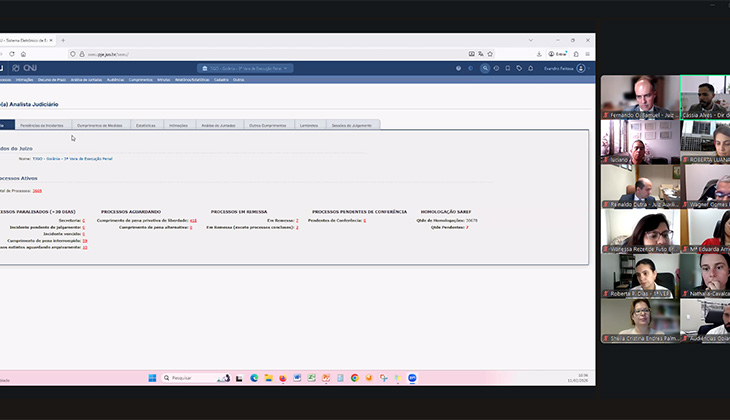Click the bookmark icon in blue header
Image resolution: width=730 pixels, height=420 pixels.
pyautogui.click(x=508, y=68)
